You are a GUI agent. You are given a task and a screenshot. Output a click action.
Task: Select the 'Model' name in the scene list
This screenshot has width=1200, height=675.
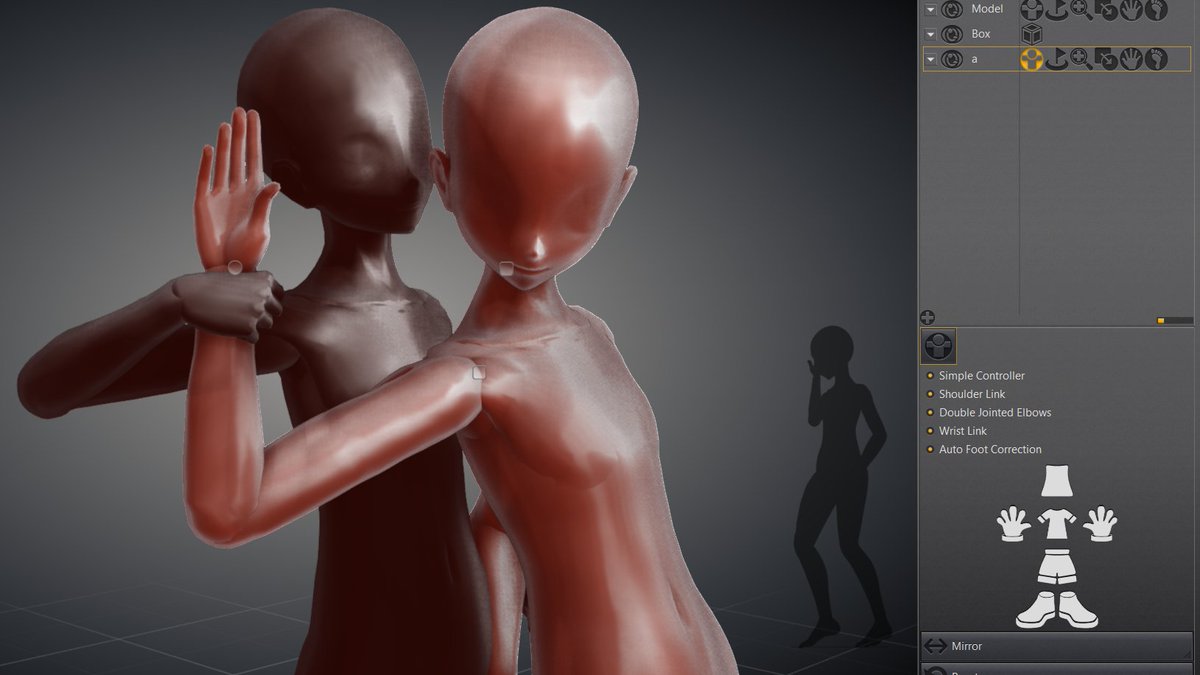pyautogui.click(x=987, y=9)
